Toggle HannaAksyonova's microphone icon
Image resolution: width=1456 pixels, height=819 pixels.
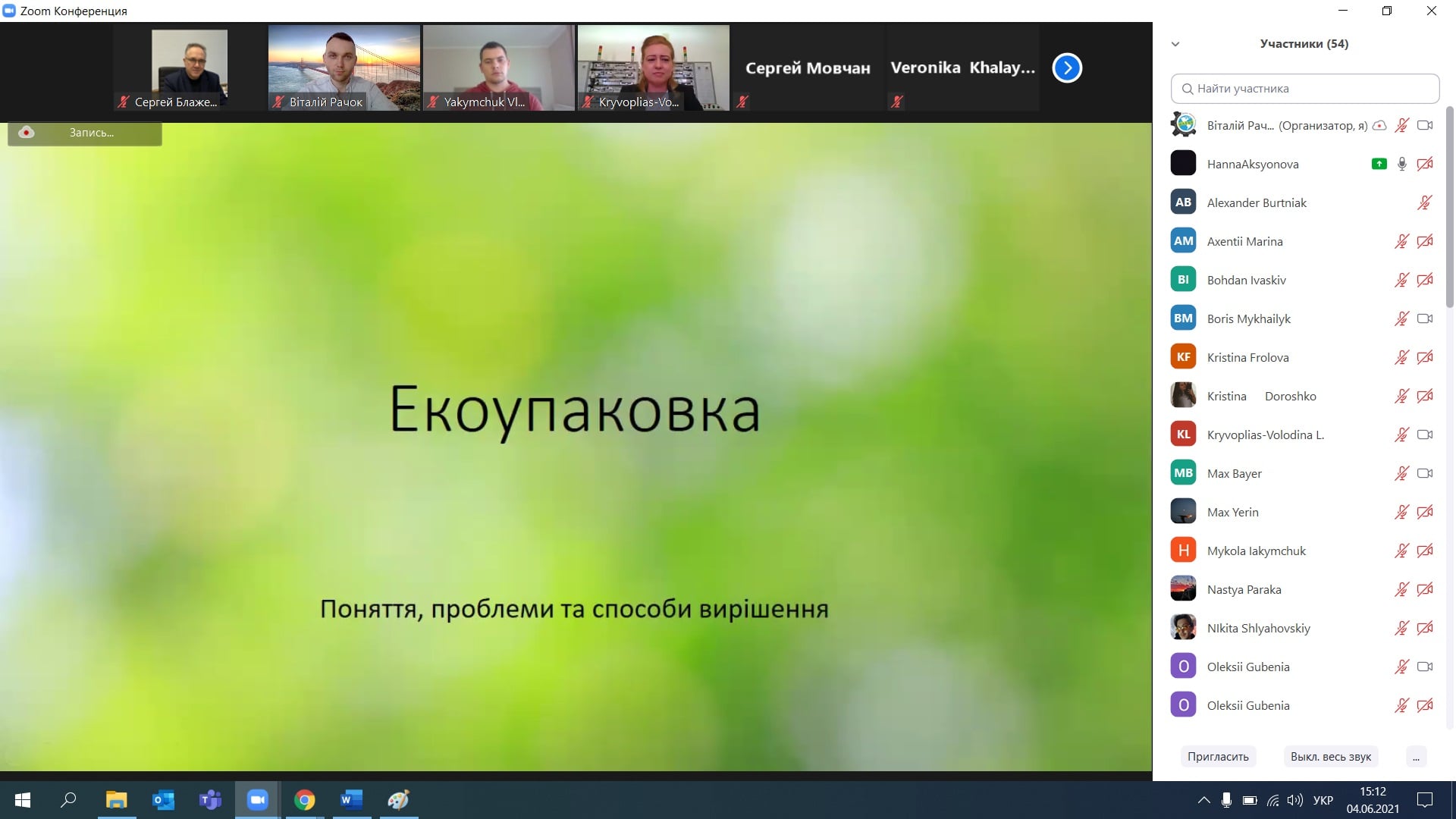tap(1401, 164)
